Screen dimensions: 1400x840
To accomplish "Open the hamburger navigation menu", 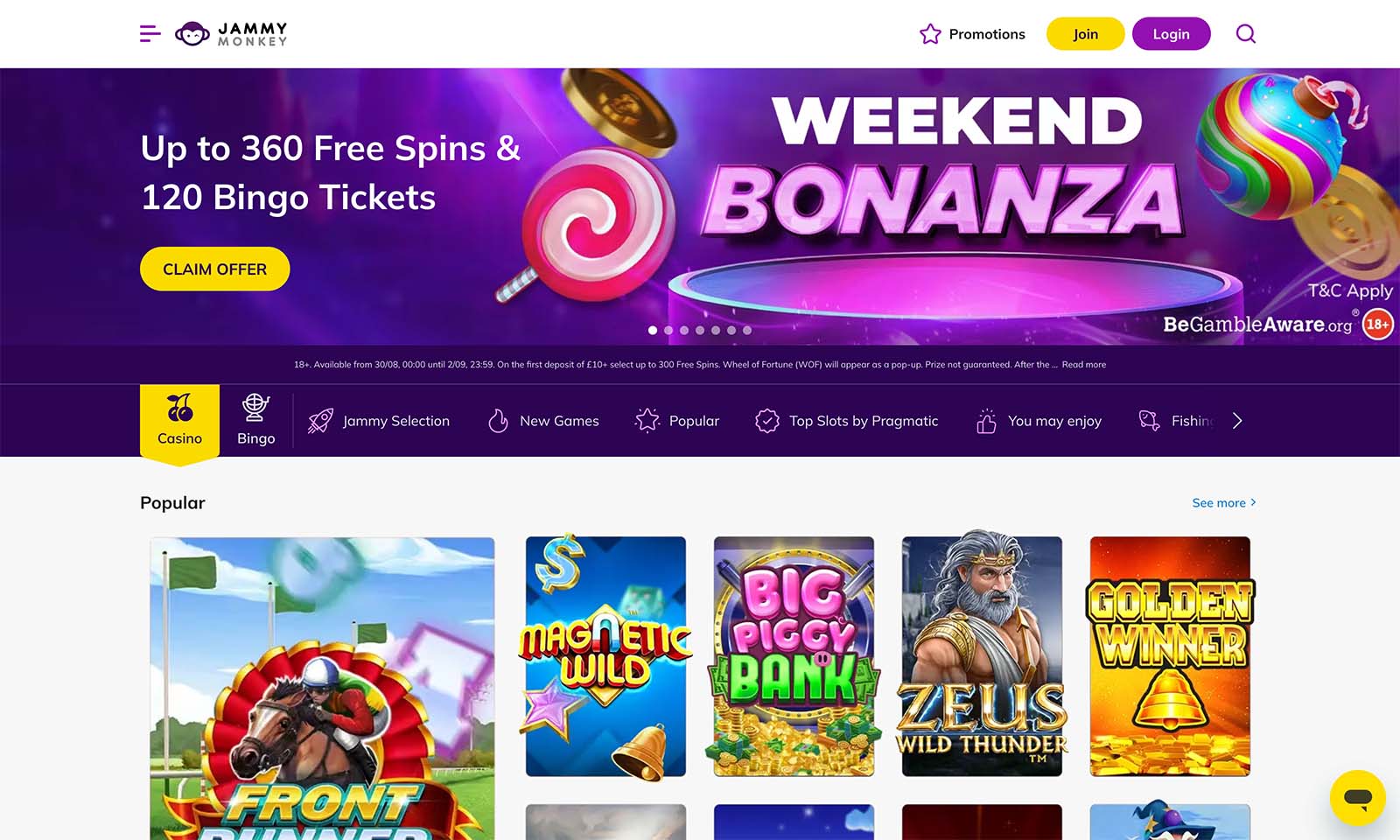I will tap(150, 33).
